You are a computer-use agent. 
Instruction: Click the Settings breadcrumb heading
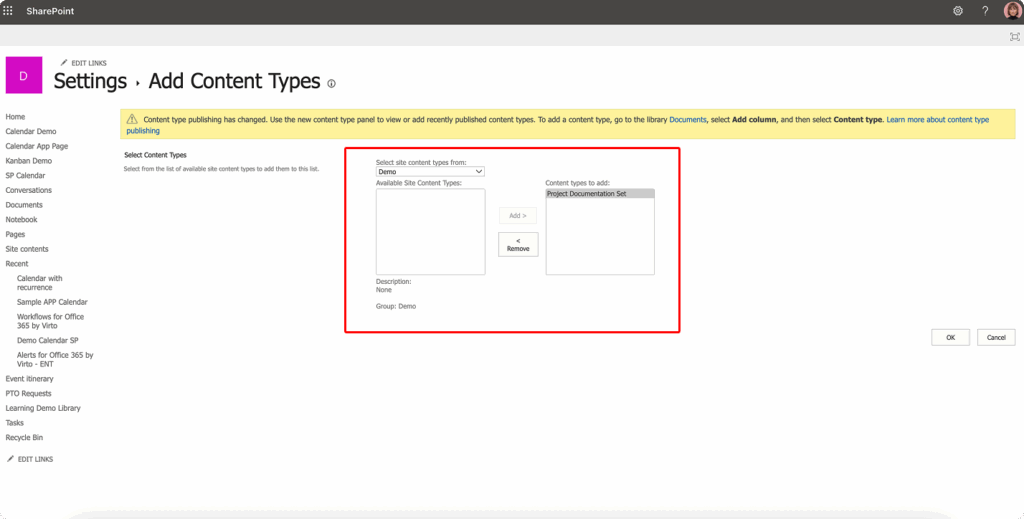click(90, 82)
